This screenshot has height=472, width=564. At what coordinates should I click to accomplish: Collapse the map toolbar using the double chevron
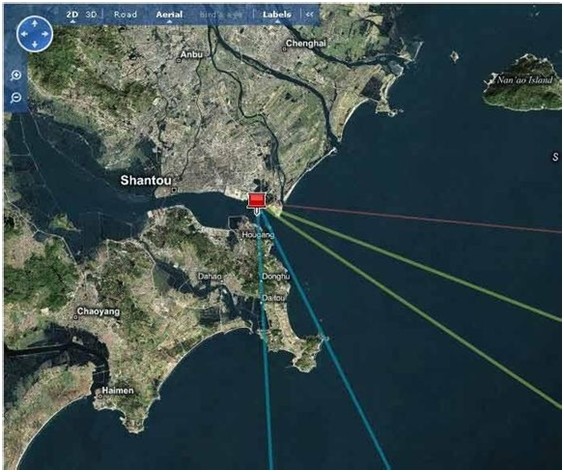tap(309, 14)
